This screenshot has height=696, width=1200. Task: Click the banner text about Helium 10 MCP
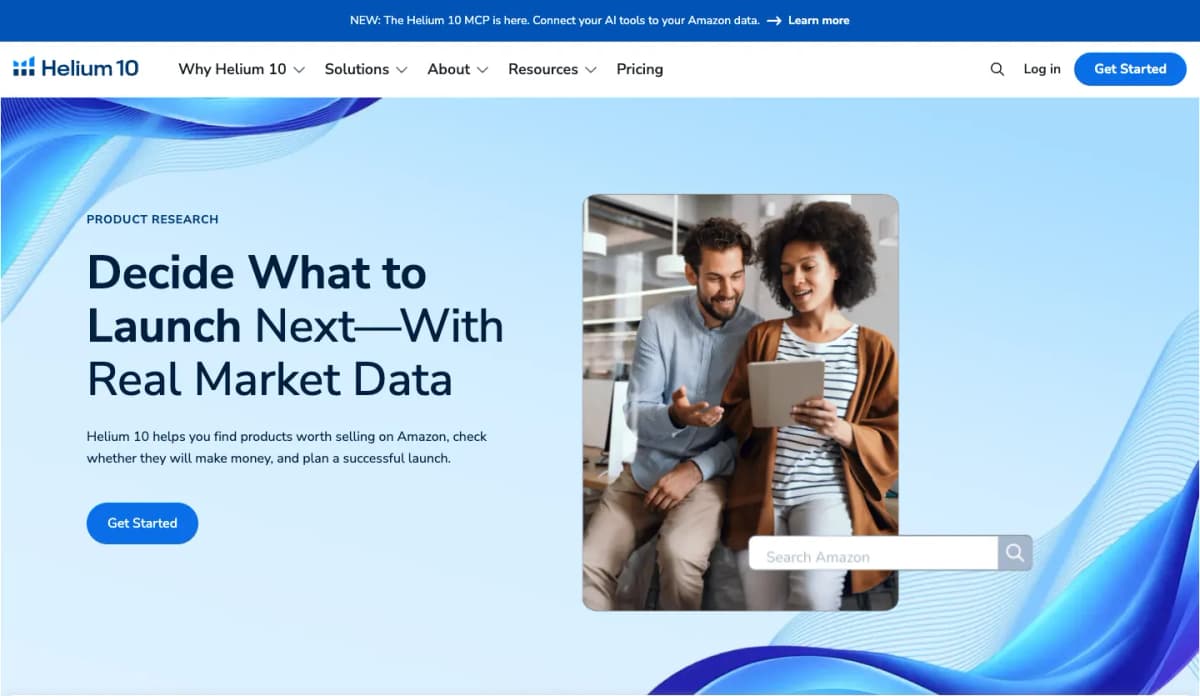coord(555,20)
